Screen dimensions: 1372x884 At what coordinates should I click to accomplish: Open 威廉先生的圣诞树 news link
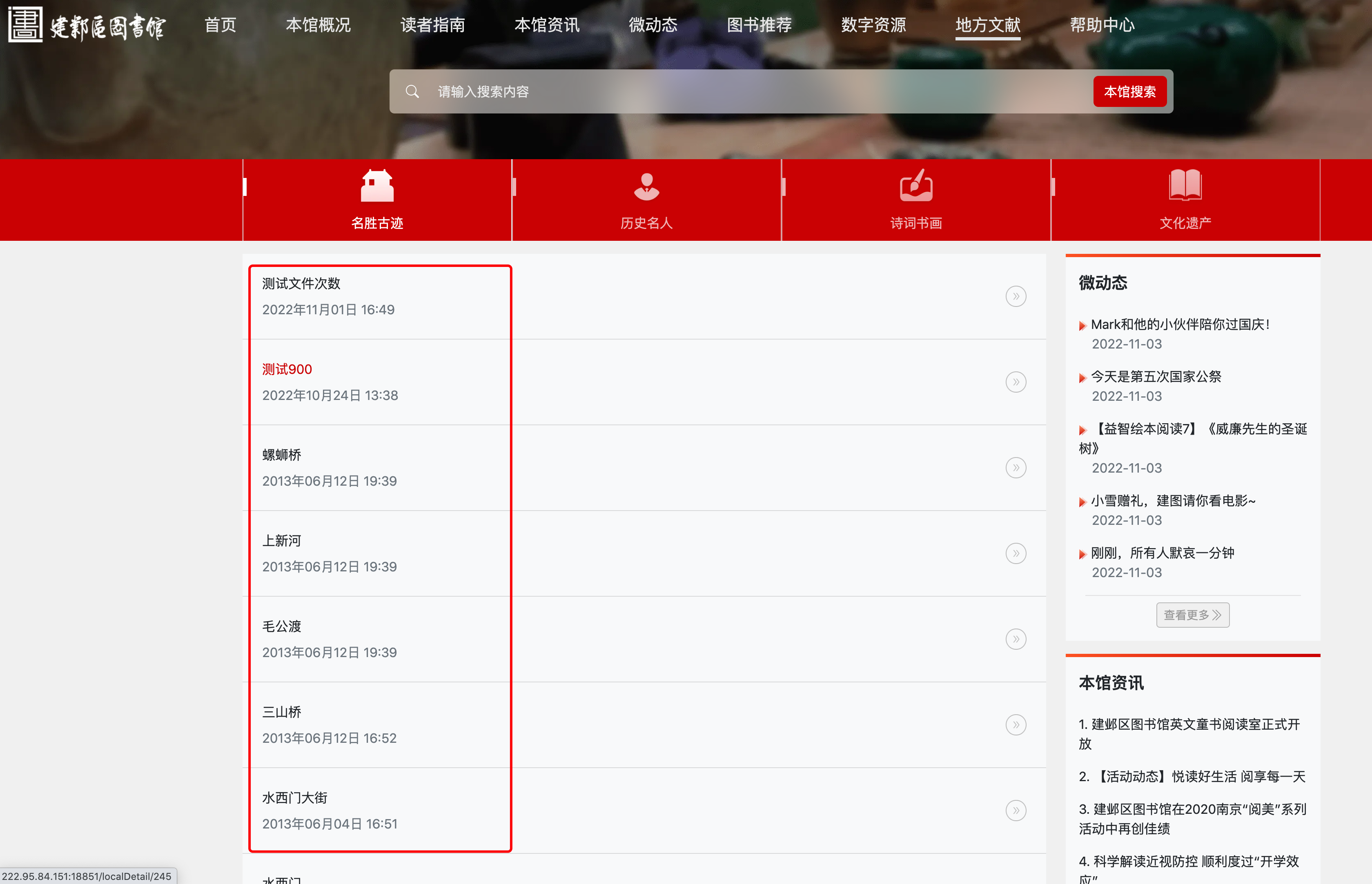coord(1193,438)
